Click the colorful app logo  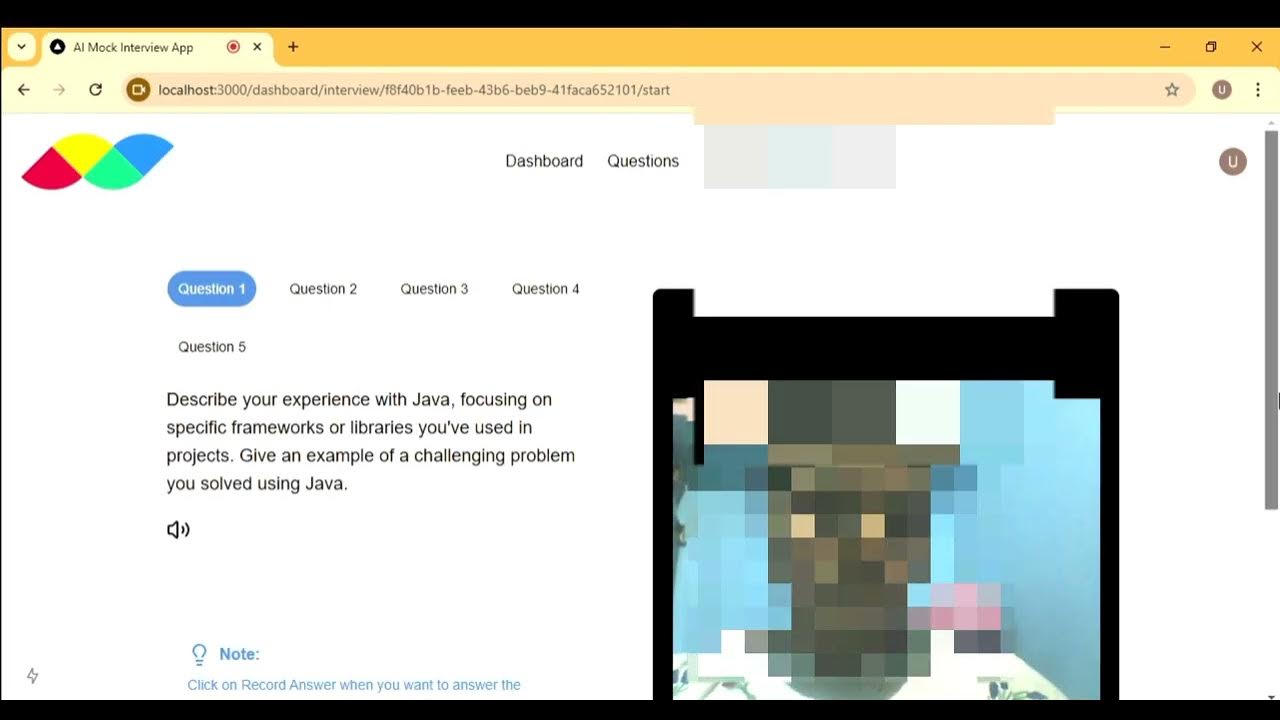pyautogui.click(x=97, y=161)
